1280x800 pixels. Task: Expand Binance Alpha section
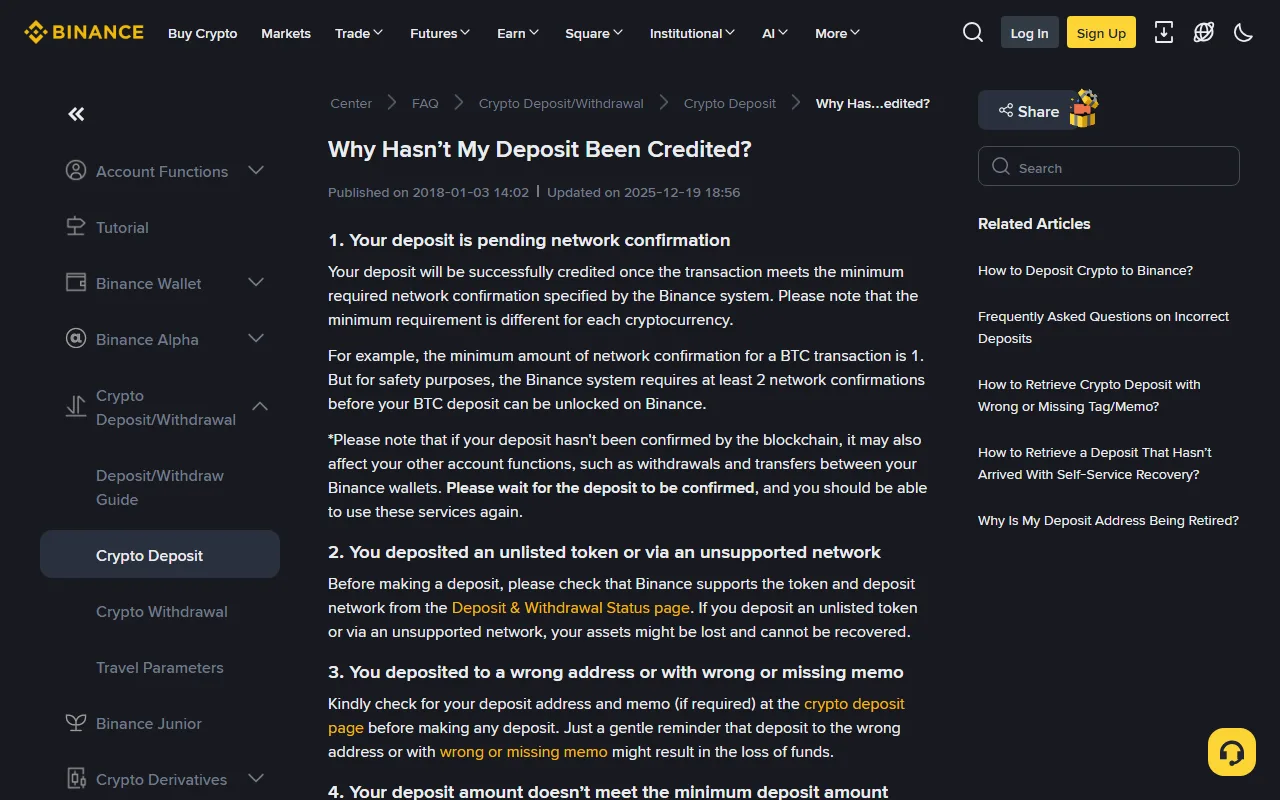[256, 338]
